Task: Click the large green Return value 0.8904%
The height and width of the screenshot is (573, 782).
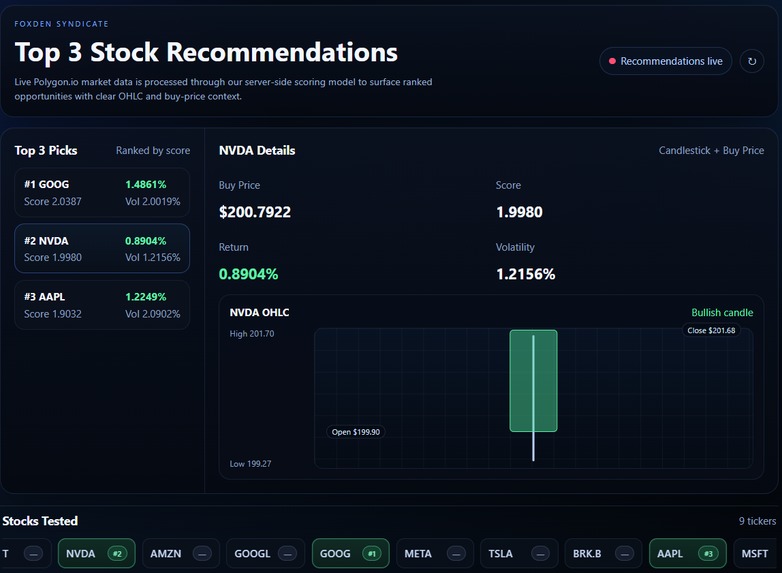Action: click(x=248, y=274)
